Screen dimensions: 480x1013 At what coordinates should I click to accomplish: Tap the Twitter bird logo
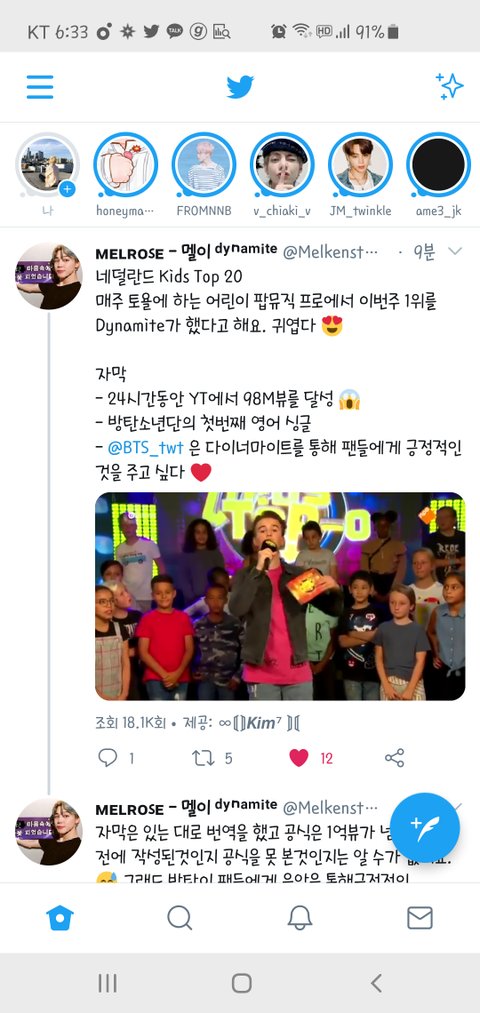pyautogui.click(x=240, y=87)
